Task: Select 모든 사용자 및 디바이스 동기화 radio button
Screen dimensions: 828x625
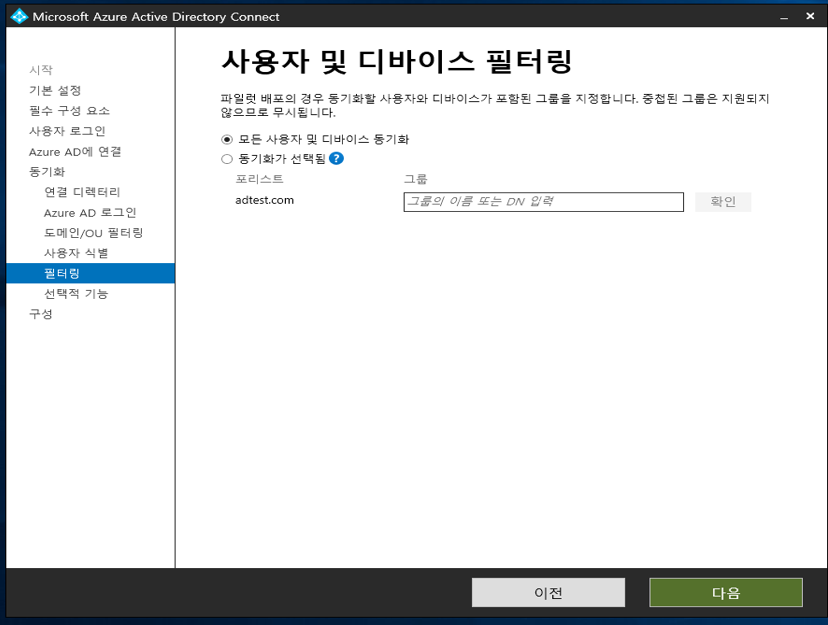Action: [227, 140]
